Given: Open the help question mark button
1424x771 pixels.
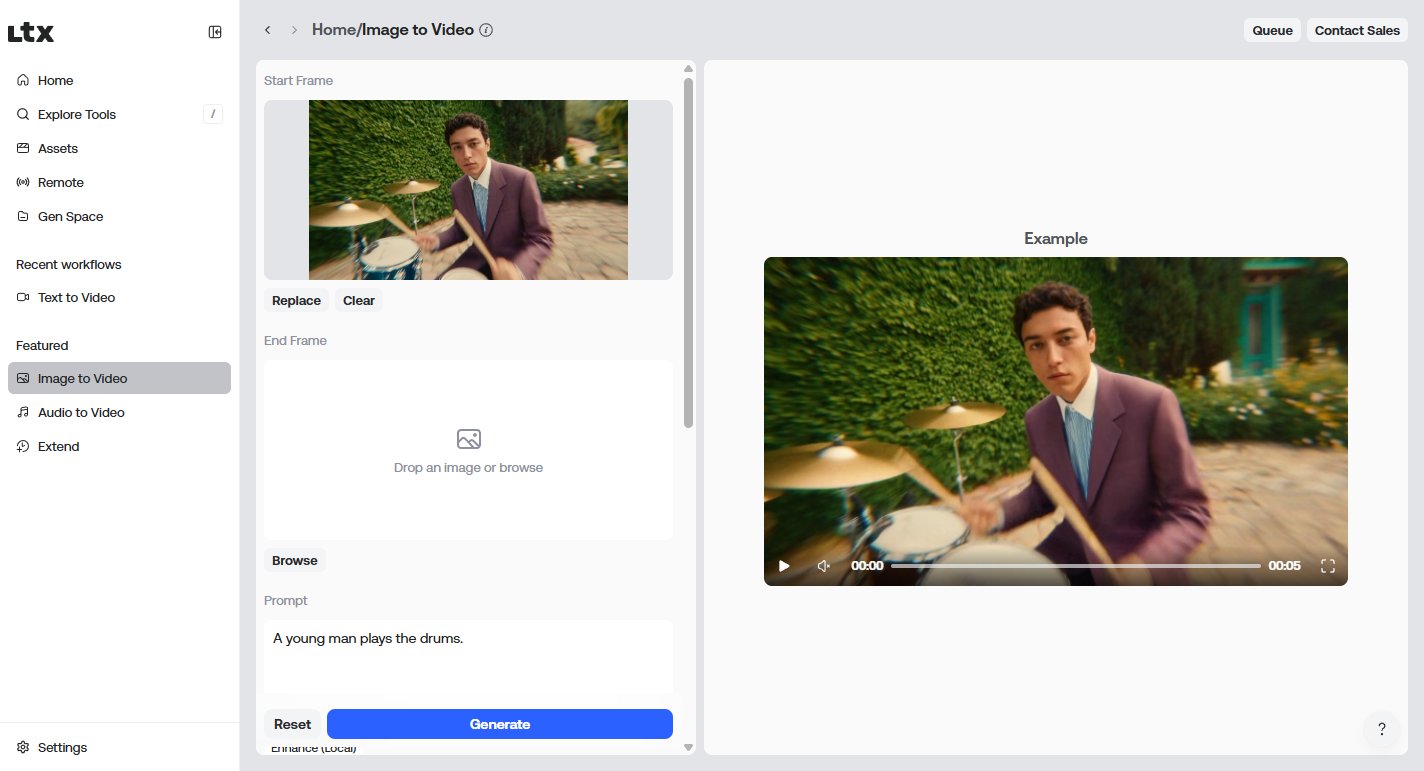Looking at the screenshot, I should tap(1382, 729).
